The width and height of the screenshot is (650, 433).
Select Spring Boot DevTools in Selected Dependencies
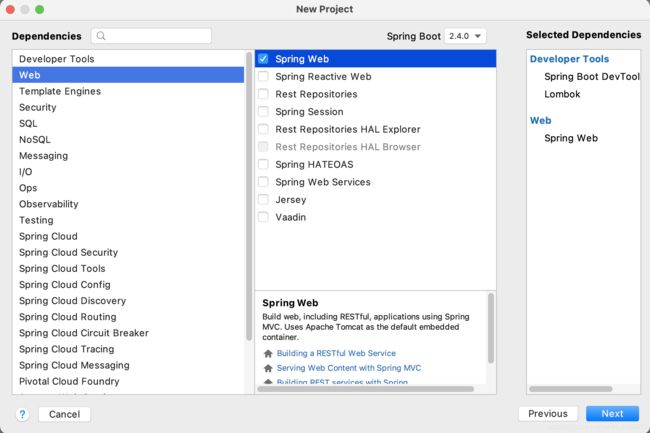[x=592, y=77]
